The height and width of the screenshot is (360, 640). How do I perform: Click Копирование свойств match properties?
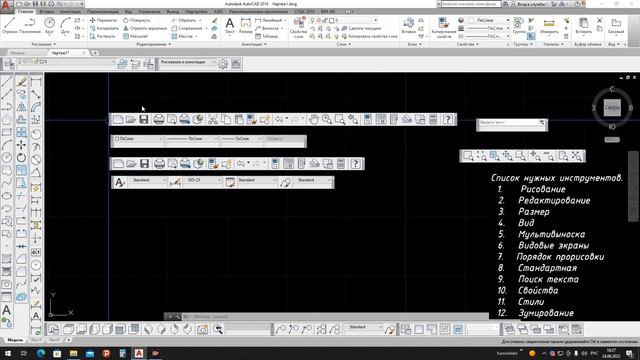[x=443, y=28]
